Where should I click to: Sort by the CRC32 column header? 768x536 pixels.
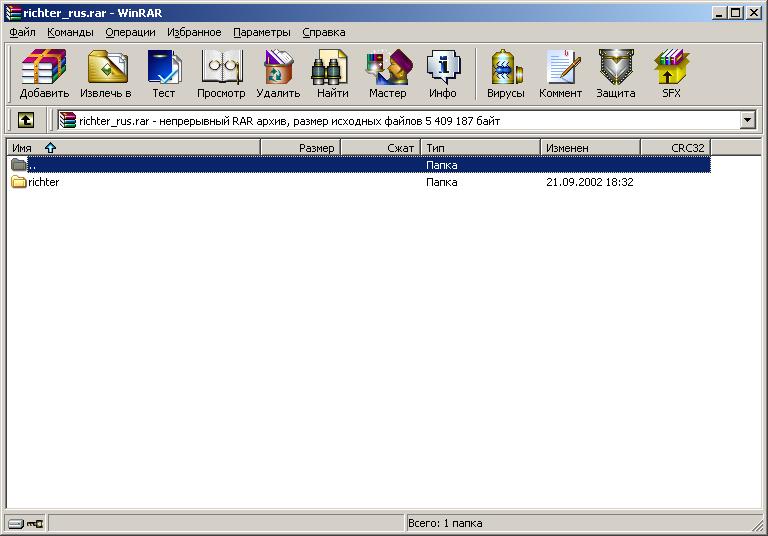click(675, 147)
